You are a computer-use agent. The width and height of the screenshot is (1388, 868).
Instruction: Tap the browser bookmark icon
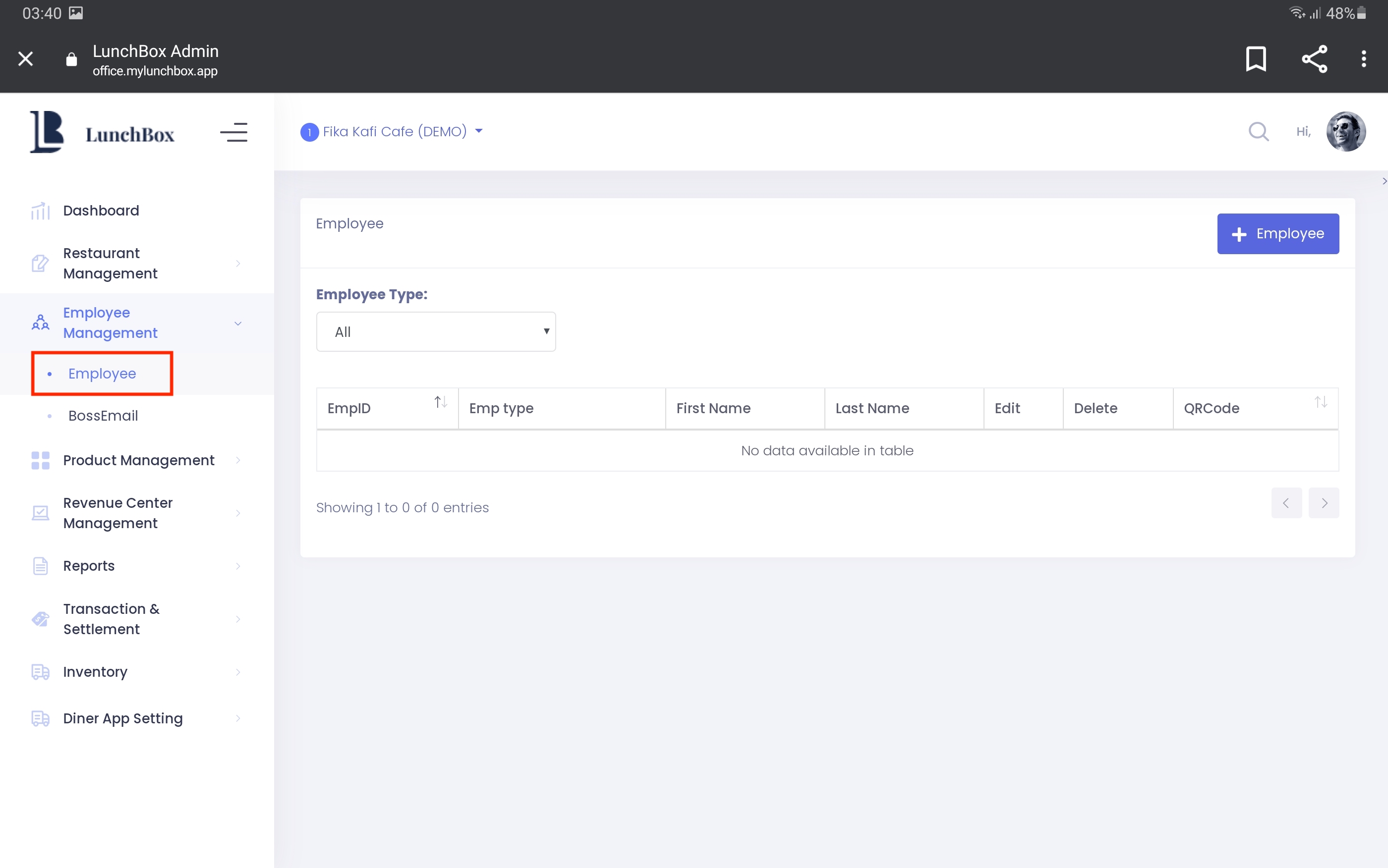tap(1255, 58)
